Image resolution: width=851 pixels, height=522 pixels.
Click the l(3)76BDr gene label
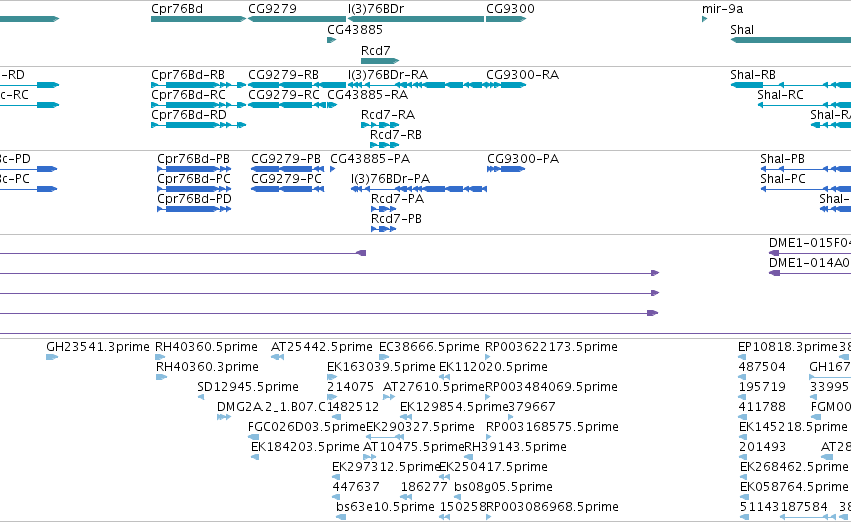pos(376,9)
